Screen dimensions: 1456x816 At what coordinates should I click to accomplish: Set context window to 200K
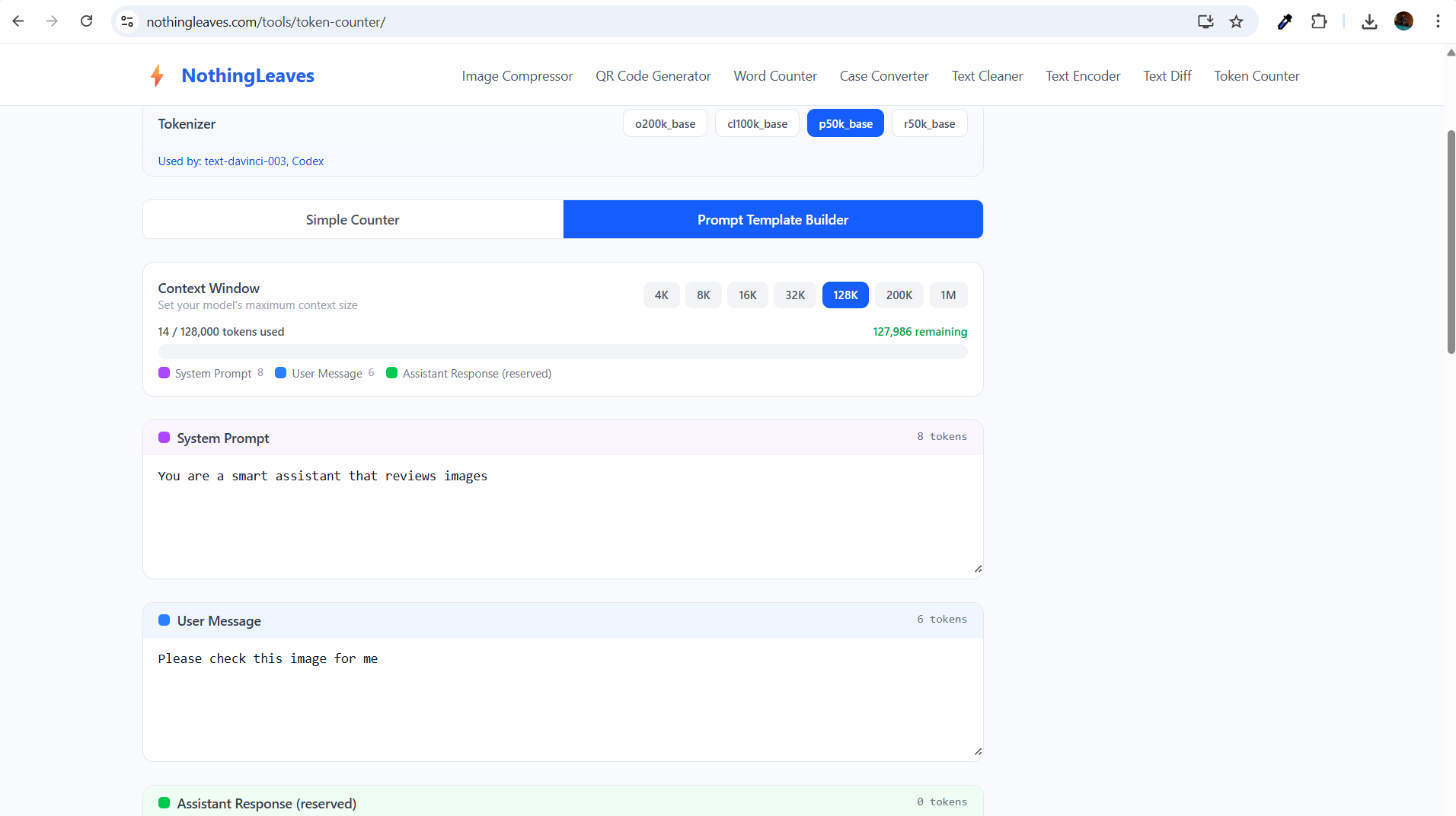point(899,295)
